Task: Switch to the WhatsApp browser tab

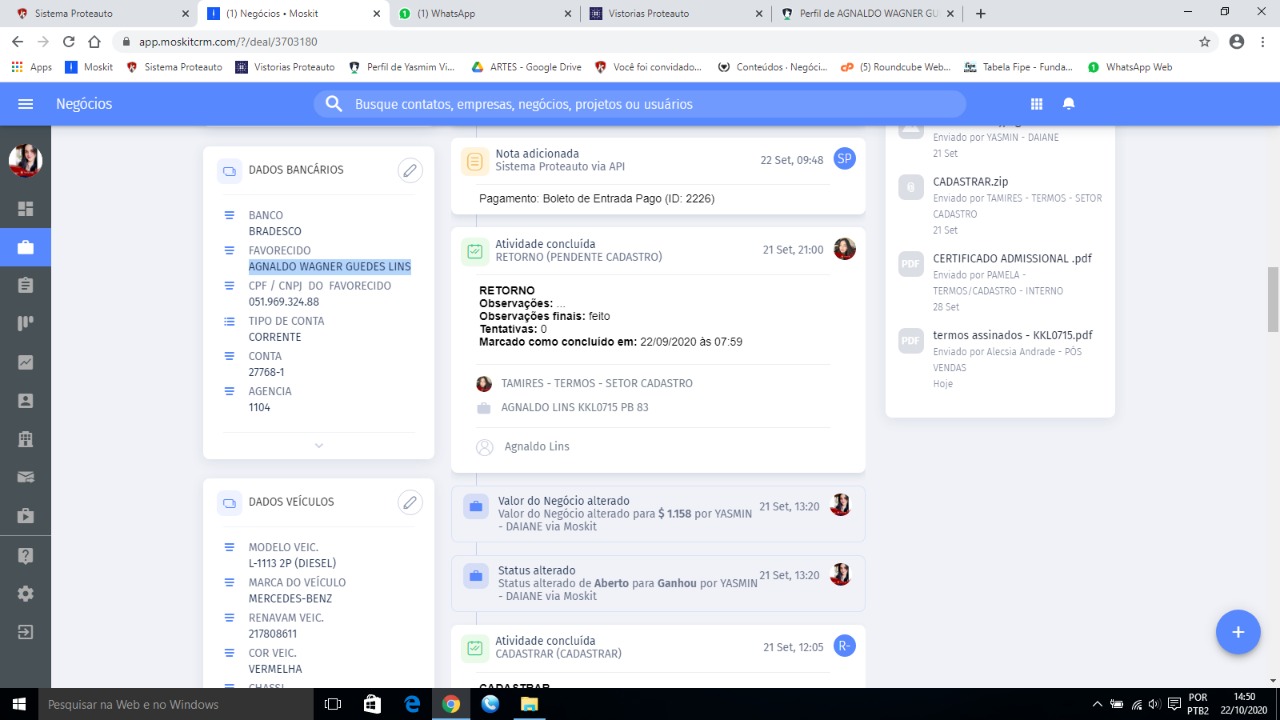Action: point(483,14)
